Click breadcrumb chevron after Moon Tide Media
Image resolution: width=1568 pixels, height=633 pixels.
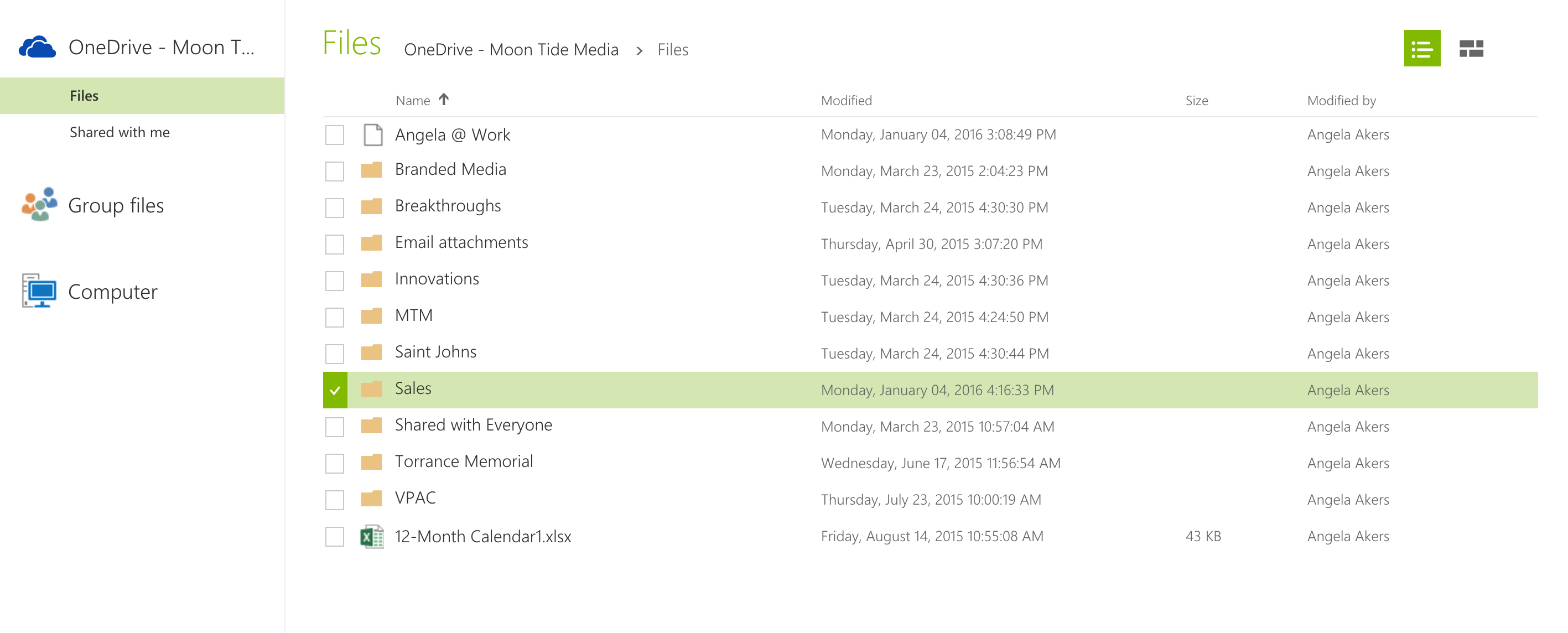638,50
